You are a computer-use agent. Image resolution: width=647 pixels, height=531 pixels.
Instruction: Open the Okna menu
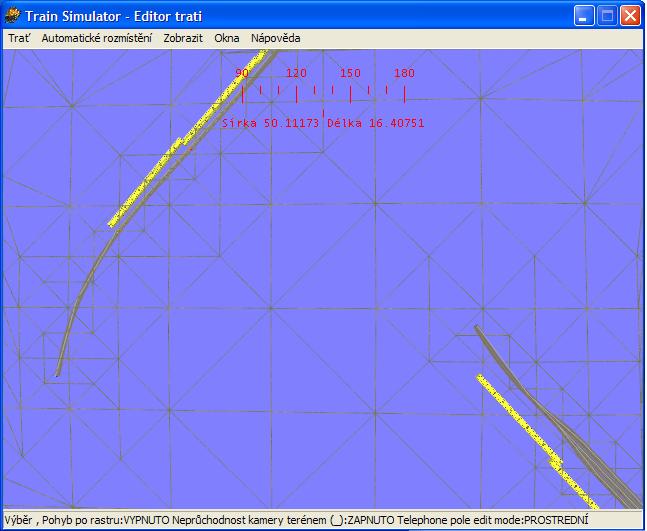tap(227, 38)
